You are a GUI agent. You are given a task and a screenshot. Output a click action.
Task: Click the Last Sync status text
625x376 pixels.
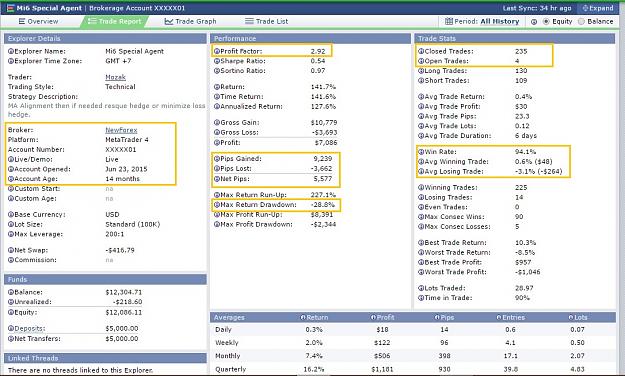tap(537, 8)
